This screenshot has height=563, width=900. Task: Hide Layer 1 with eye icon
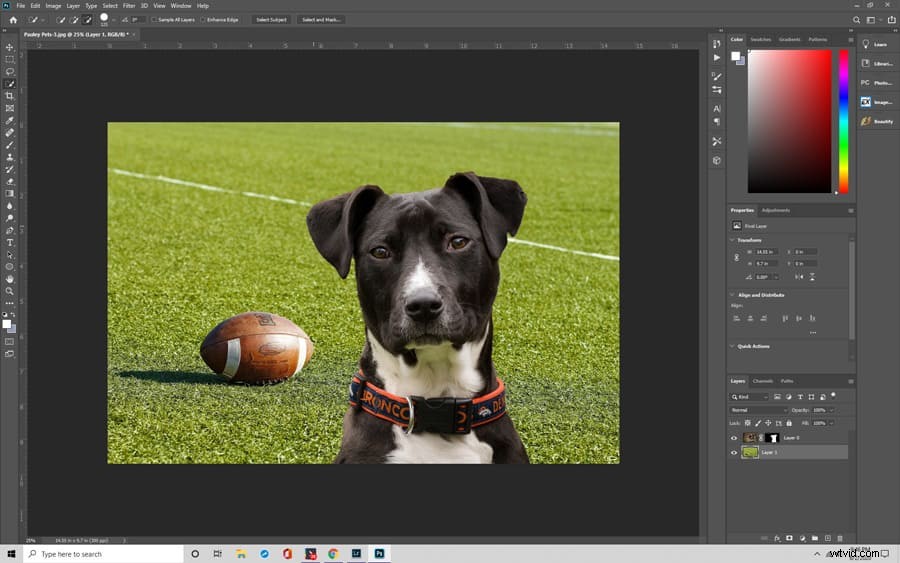pos(734,452)
